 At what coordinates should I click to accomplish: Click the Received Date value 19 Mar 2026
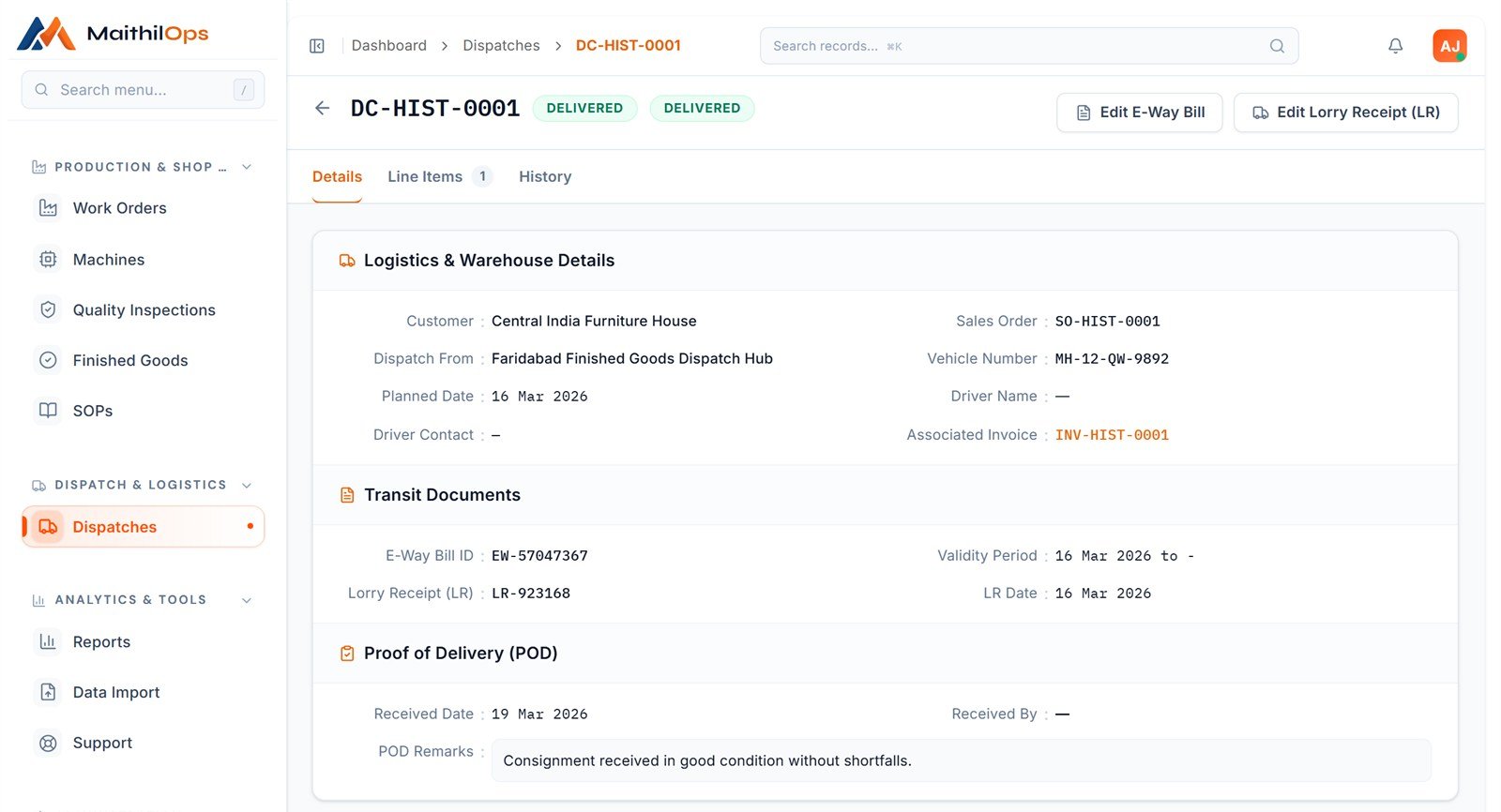click(539, 714)
